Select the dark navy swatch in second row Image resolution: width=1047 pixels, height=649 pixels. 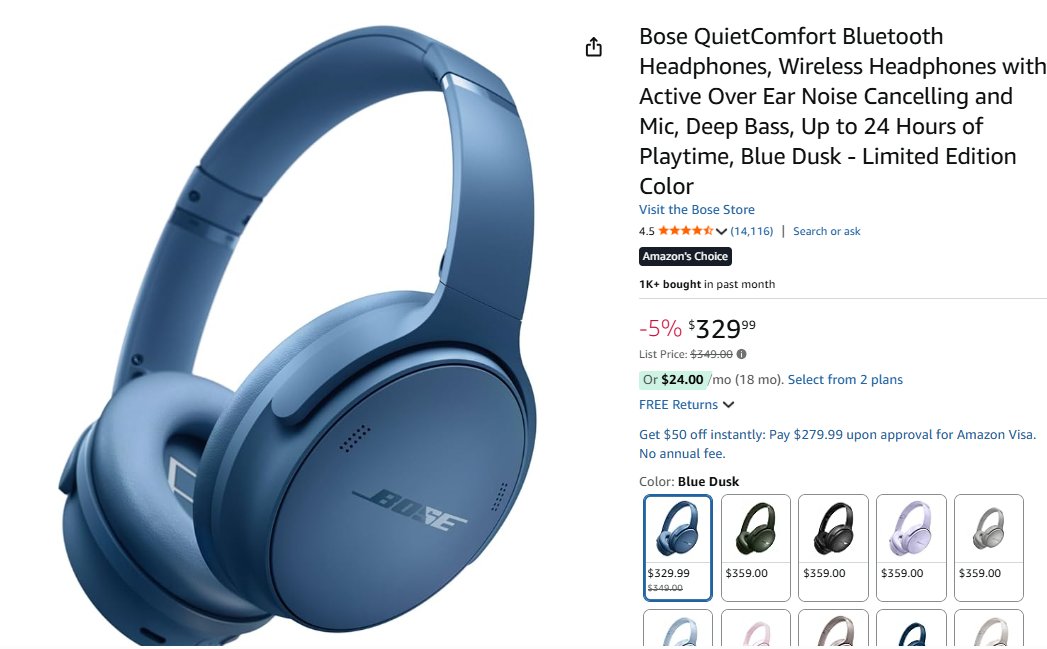[911, 628]
